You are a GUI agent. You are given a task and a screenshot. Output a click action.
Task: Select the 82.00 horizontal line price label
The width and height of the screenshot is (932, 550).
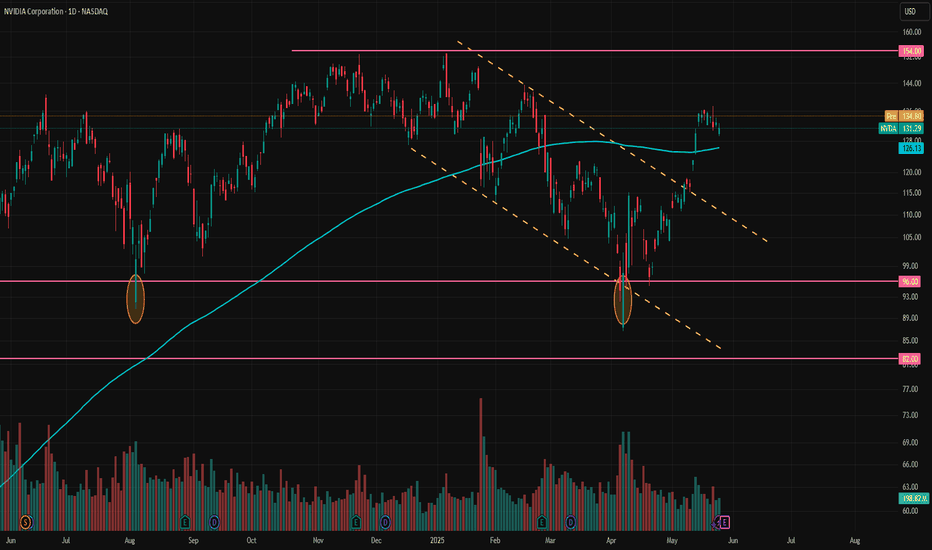(910, 359)
